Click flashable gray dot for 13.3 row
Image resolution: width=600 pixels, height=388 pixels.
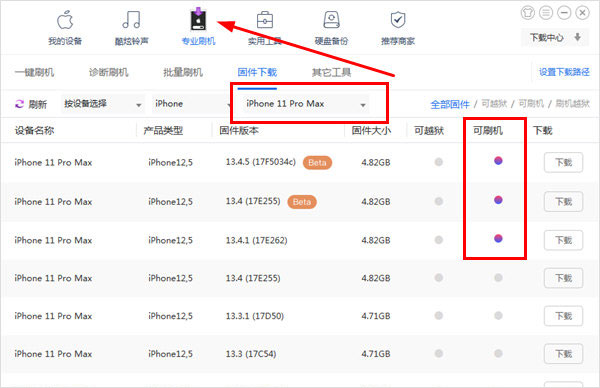(498, 354)
